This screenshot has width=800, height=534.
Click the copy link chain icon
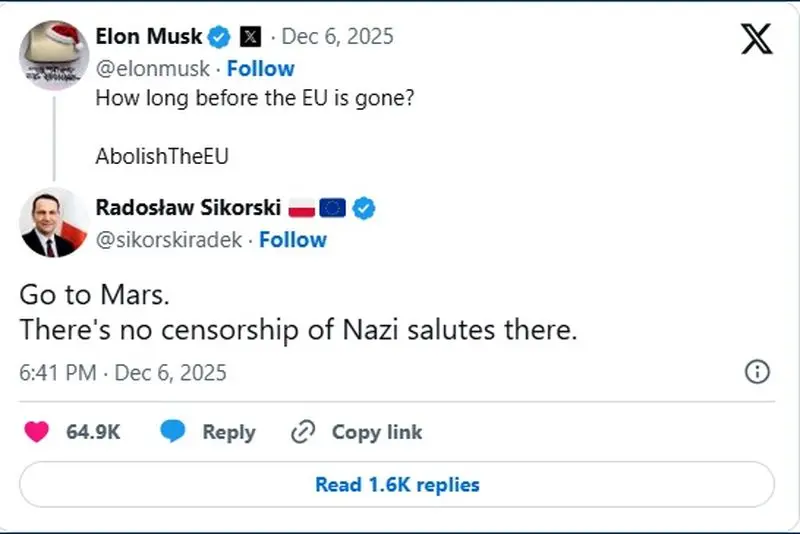pyautogui.click(x=303, y=432)
